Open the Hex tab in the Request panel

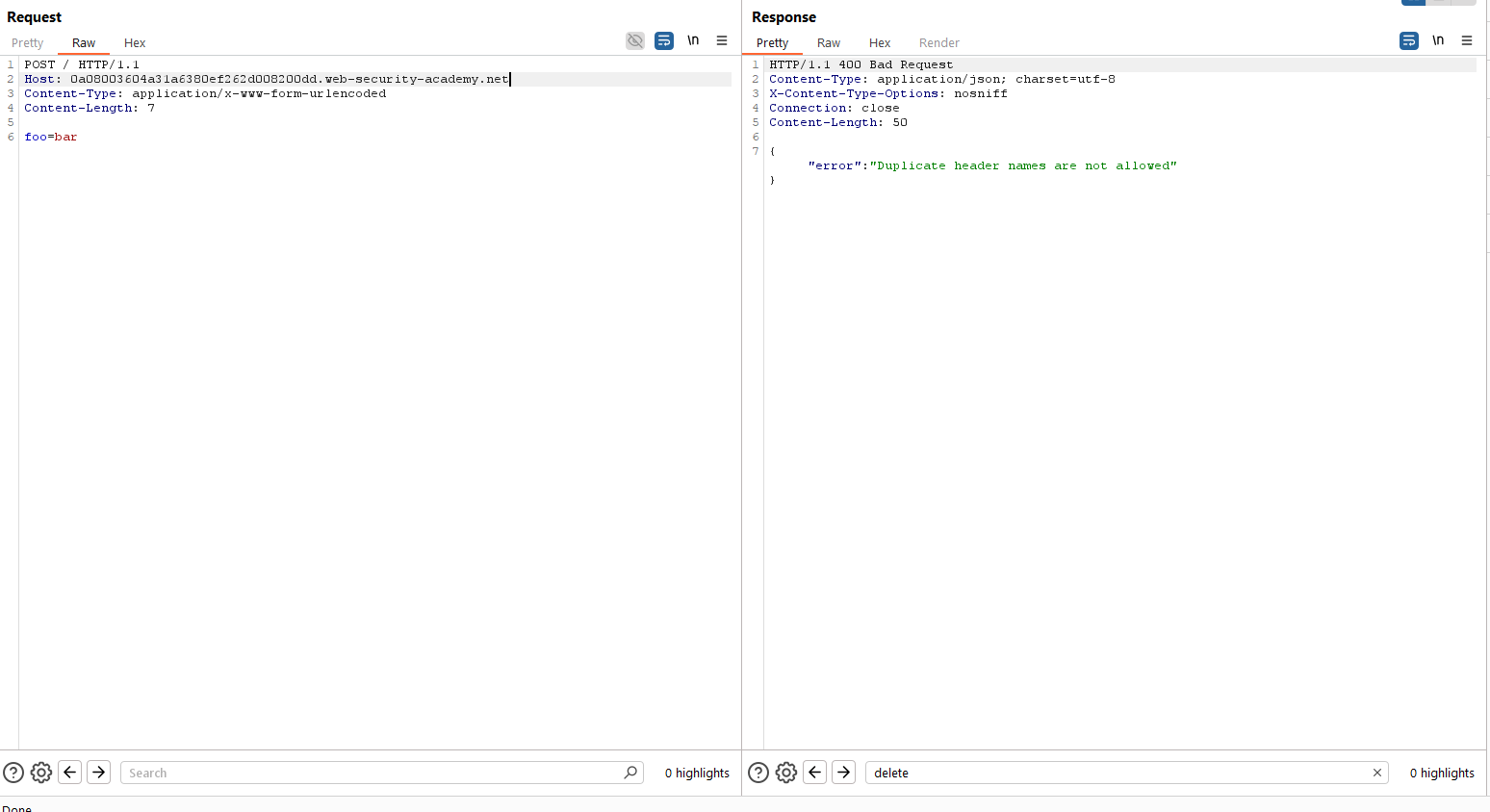135,43
